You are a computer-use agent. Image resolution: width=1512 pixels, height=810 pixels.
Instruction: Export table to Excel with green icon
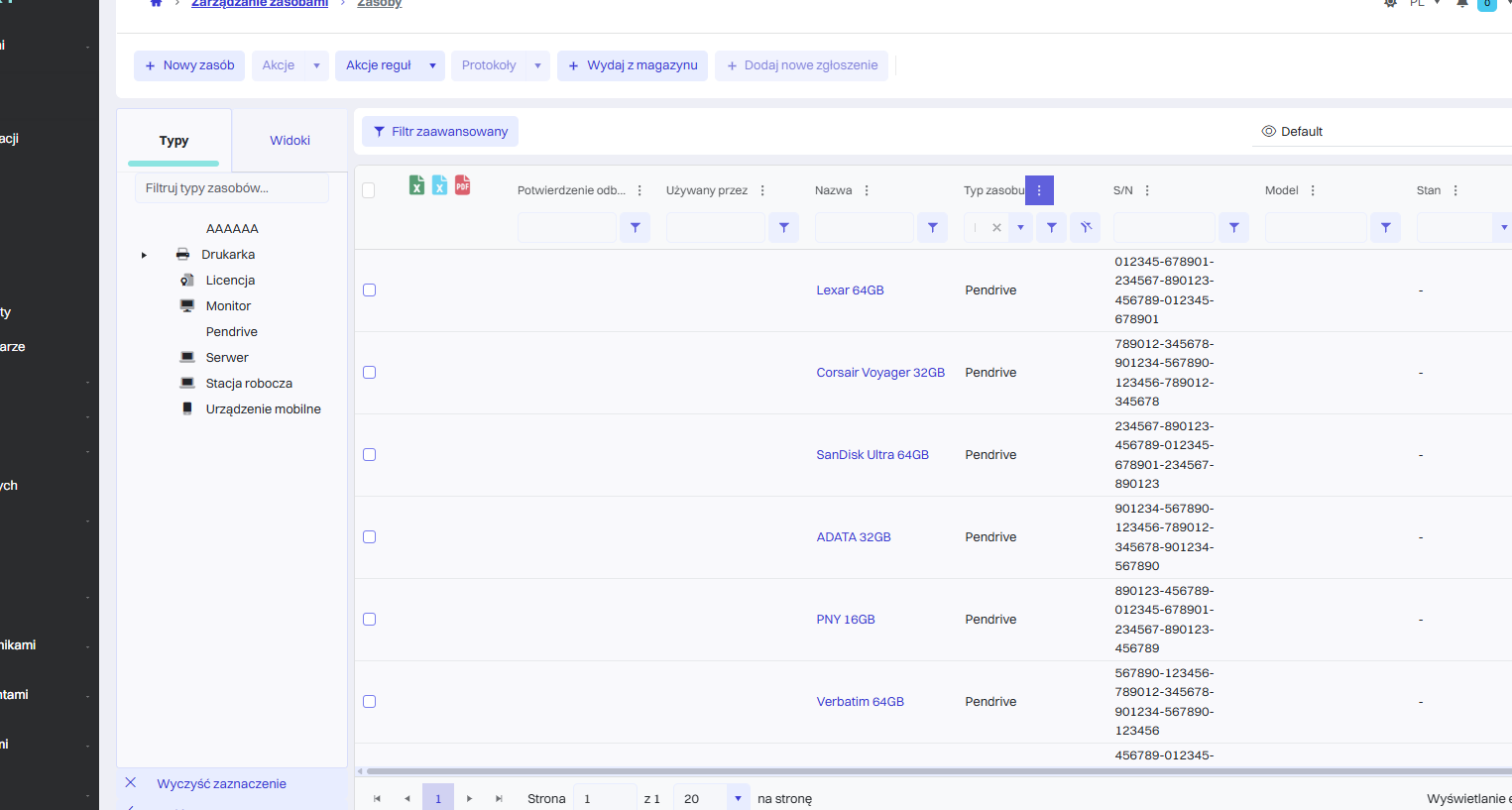416,185
